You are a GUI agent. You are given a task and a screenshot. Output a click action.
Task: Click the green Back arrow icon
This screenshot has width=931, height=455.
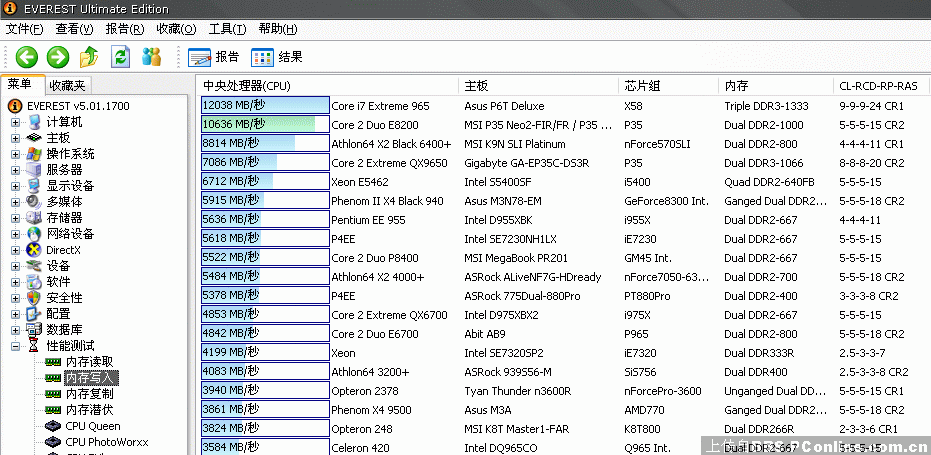[27, 57]
